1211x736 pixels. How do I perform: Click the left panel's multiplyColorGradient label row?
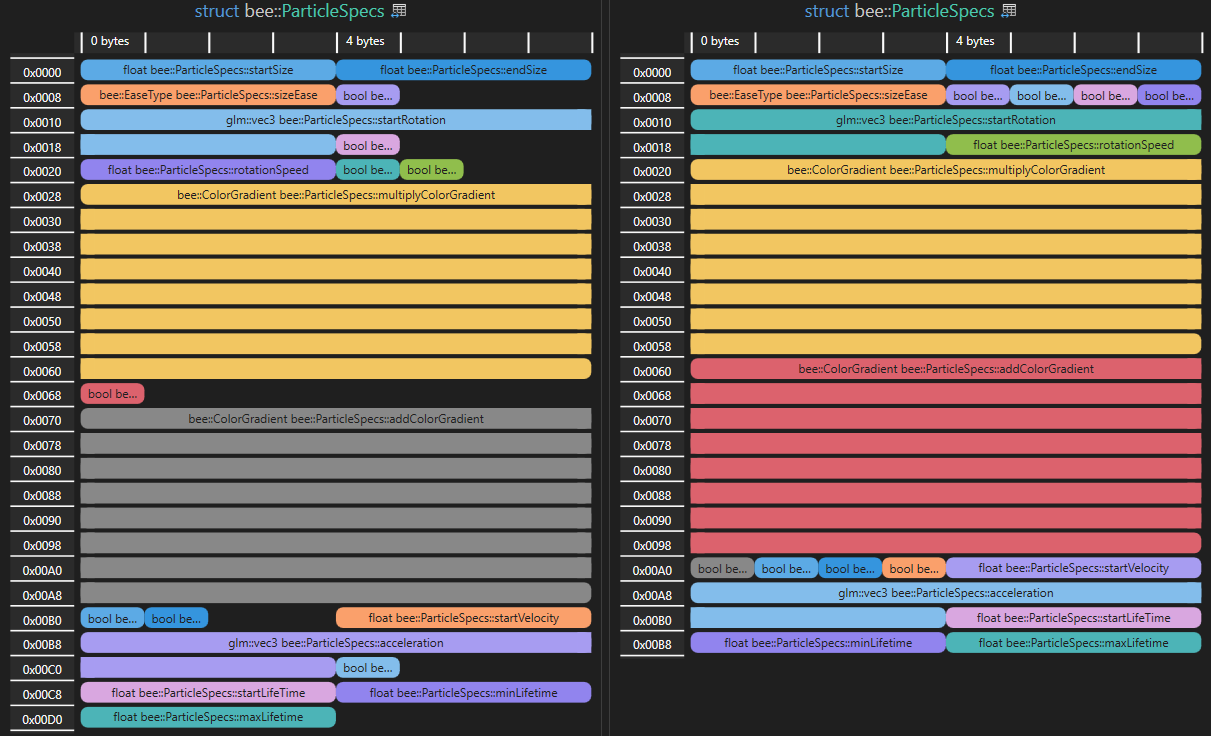(336, 195)
